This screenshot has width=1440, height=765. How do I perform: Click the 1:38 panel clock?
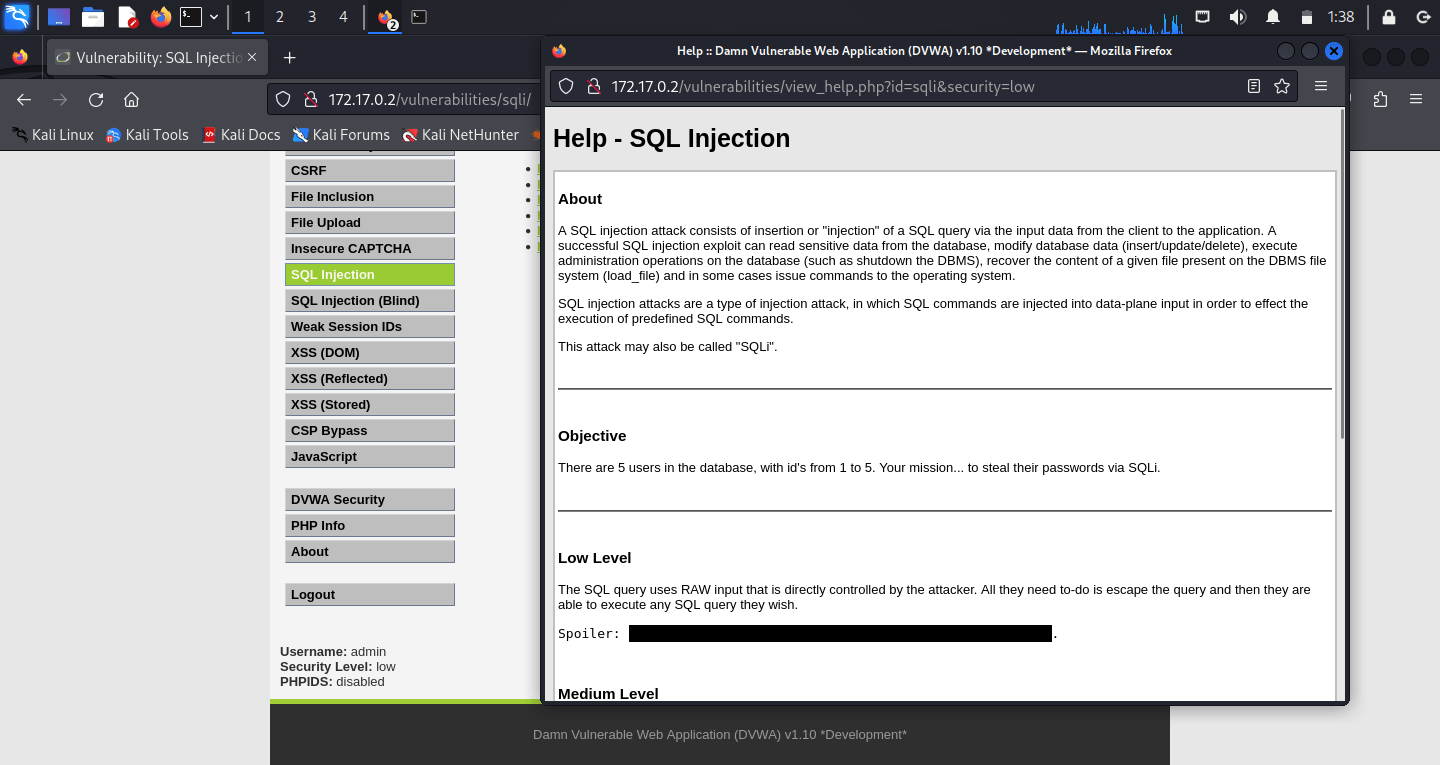1341,17
